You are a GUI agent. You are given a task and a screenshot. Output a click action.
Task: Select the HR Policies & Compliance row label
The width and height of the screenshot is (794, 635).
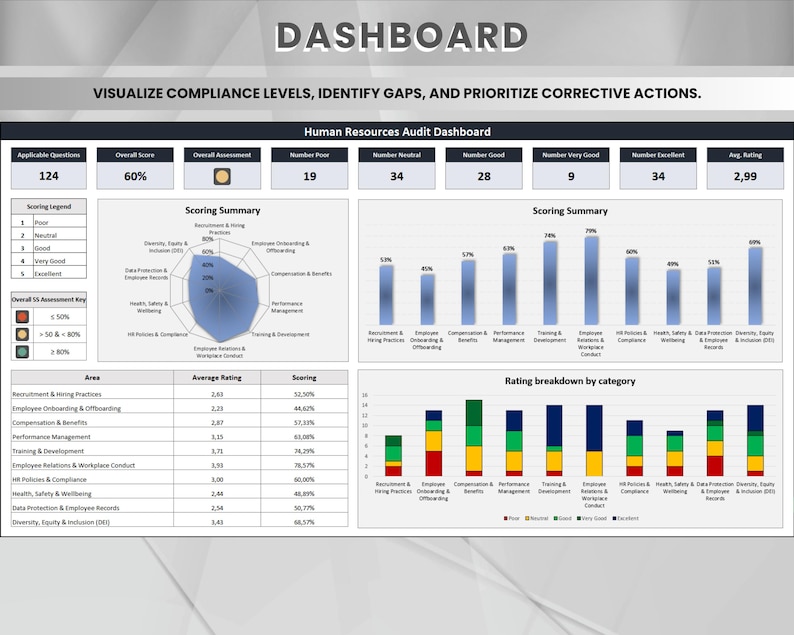pyautogui.click(x=49, y=479)
